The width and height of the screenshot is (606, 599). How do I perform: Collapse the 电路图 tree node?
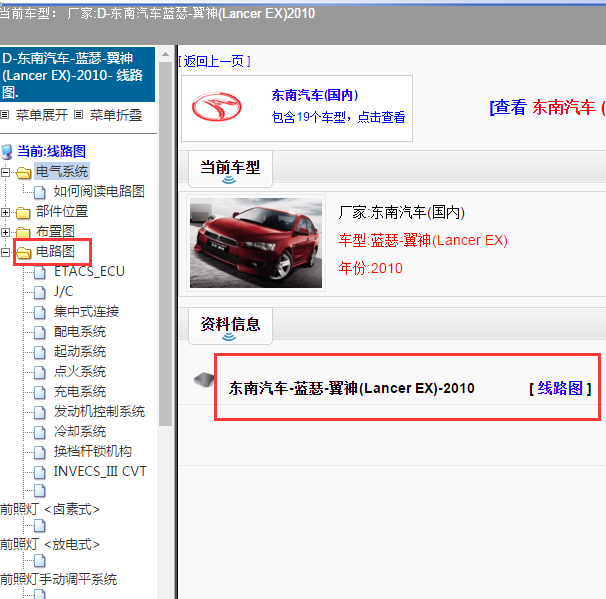click(x=5, y=253)
